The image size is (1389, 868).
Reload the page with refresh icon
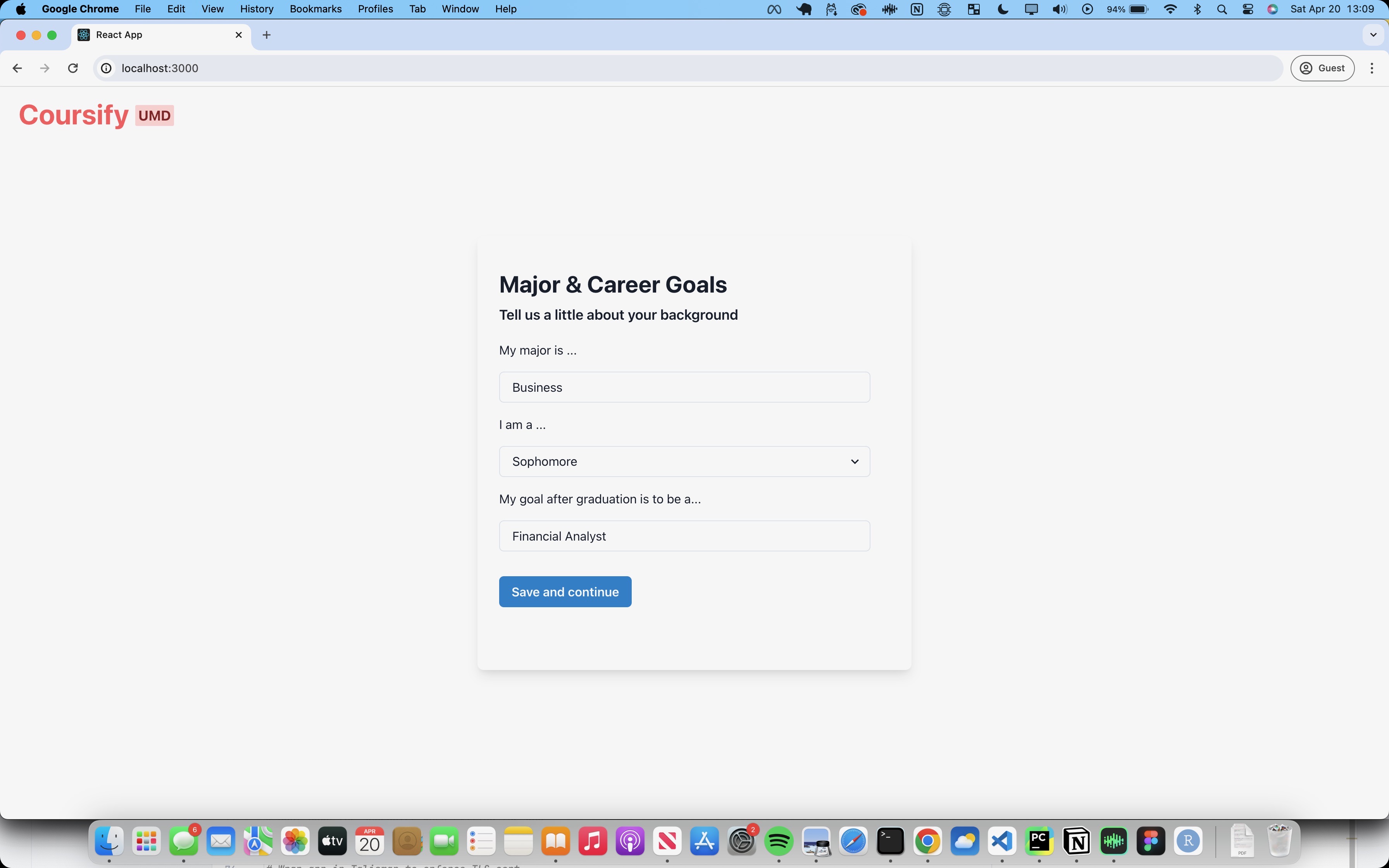tap(73, 68)
